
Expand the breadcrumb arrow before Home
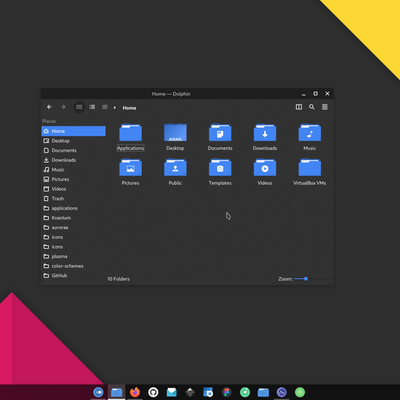coord(115,108)
